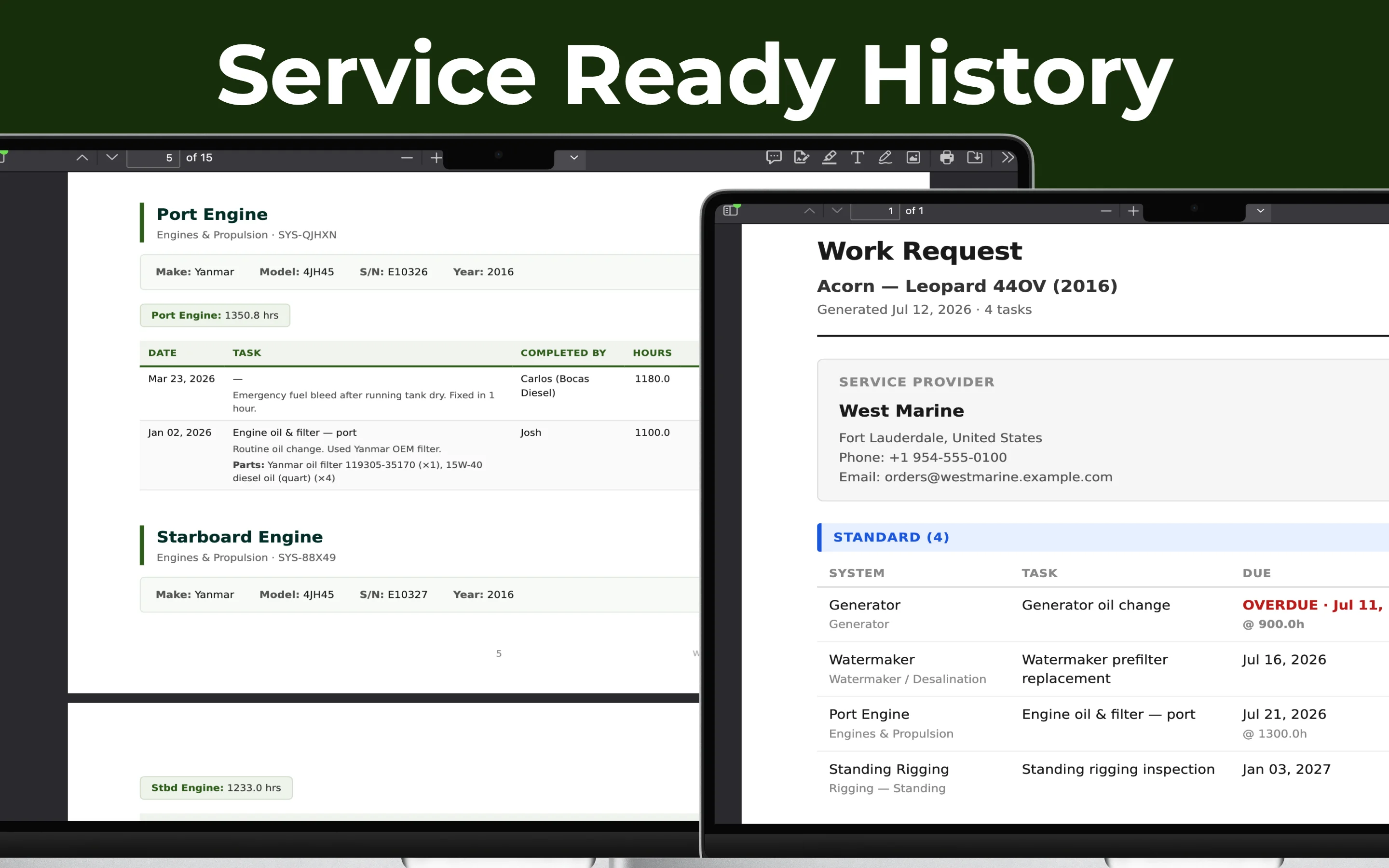Open zoom dropdown in Work Request viewer
The width and height of the screenshot is (1389, 868).
1260,211
